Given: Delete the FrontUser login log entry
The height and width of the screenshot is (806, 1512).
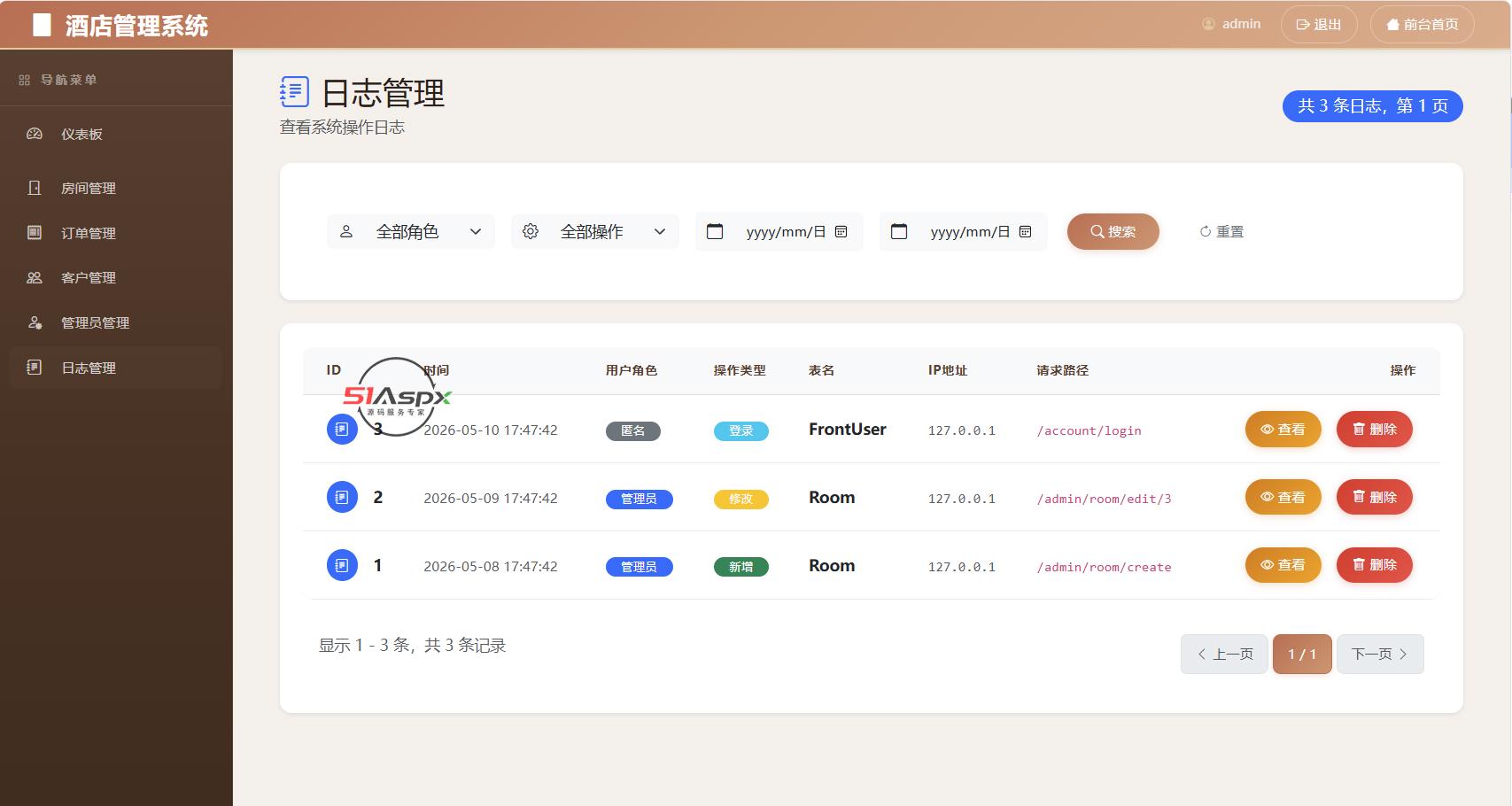Looking at the screenshot, I should (1375, 430).
